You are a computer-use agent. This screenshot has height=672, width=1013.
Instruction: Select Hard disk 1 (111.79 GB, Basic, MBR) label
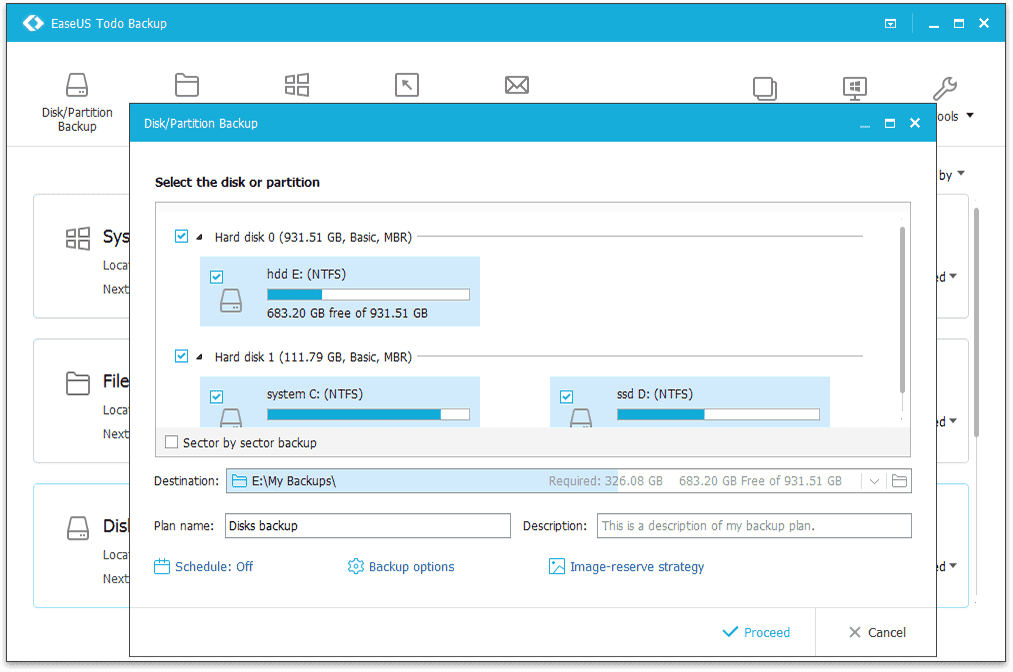point(313,357)
